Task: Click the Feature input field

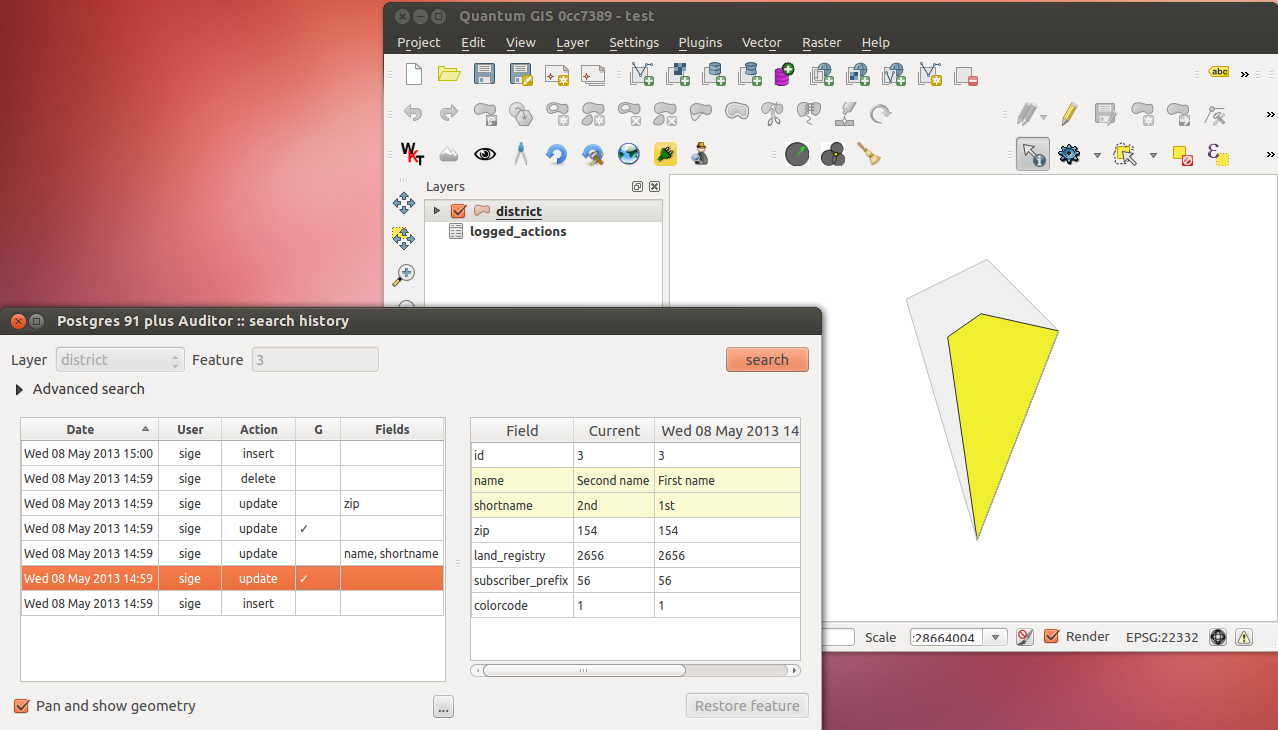Action: (315, 360)
